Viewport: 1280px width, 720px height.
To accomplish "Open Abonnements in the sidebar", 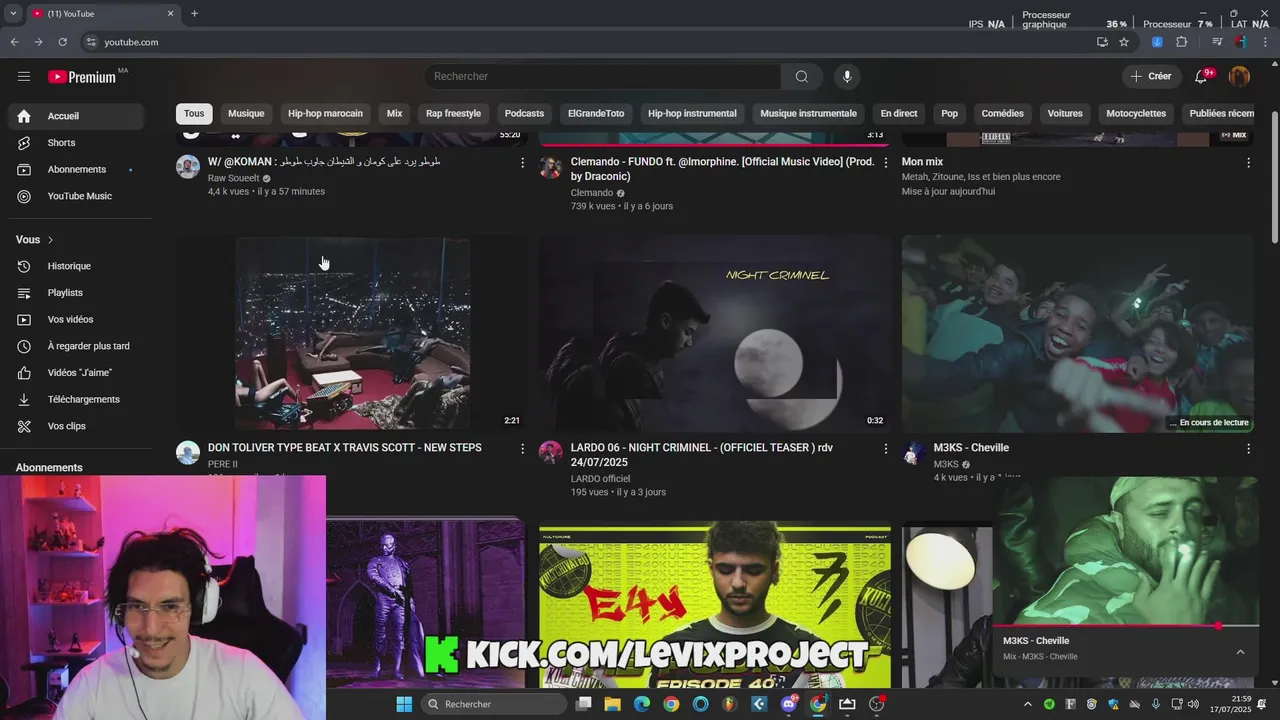I will (76, 170).
